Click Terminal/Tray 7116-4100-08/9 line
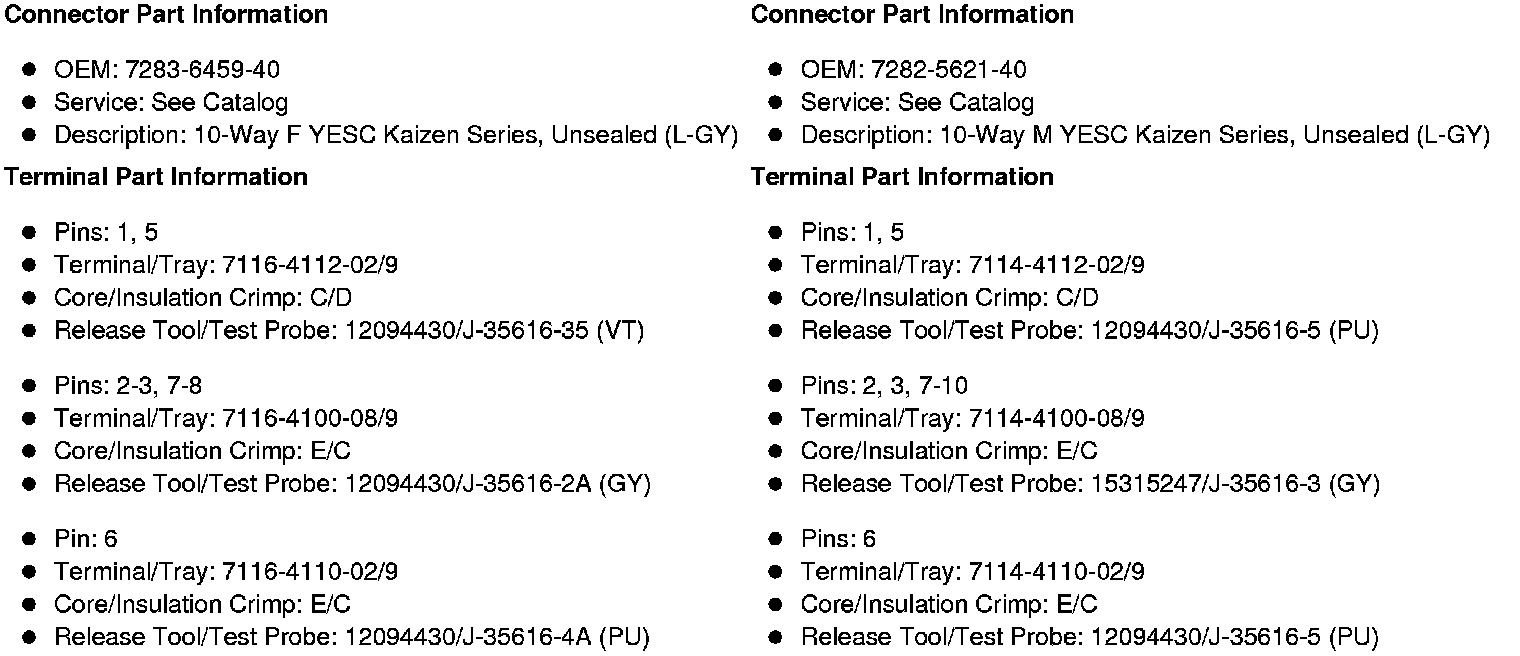The image size is (1520, 656). (x=225, y=418)
